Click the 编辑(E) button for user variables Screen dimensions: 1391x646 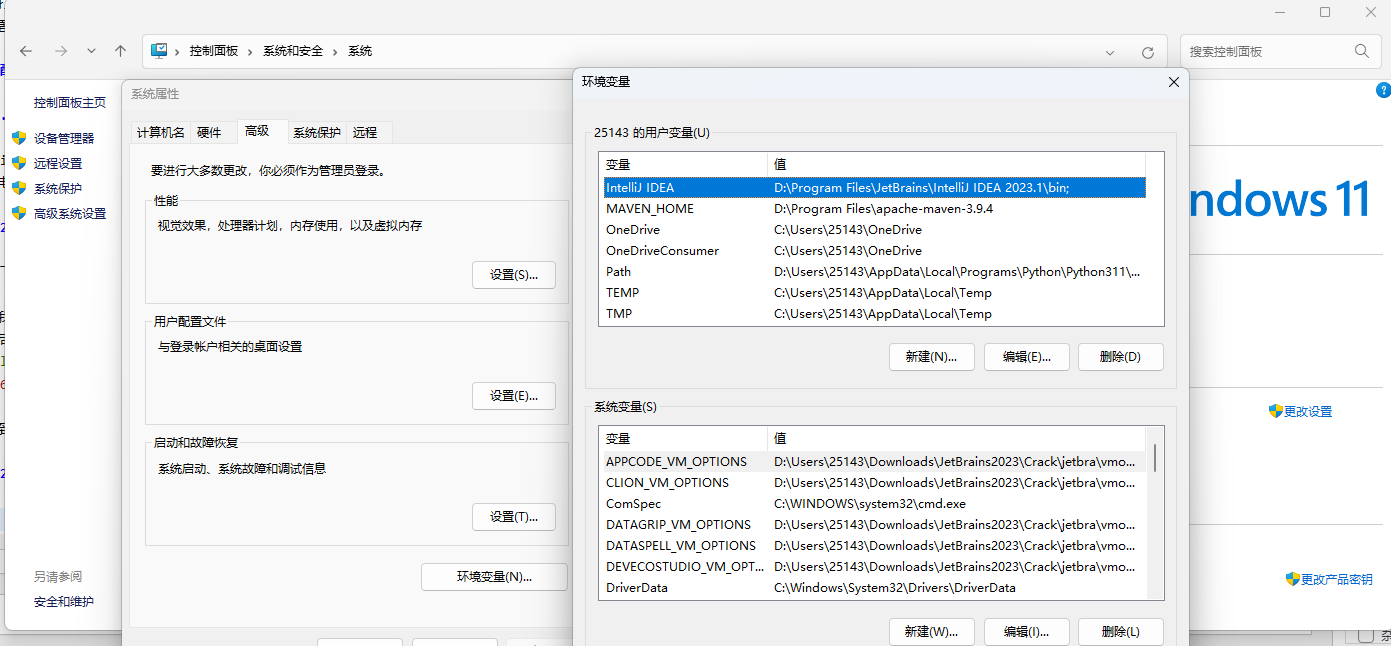click(1026, 356)
